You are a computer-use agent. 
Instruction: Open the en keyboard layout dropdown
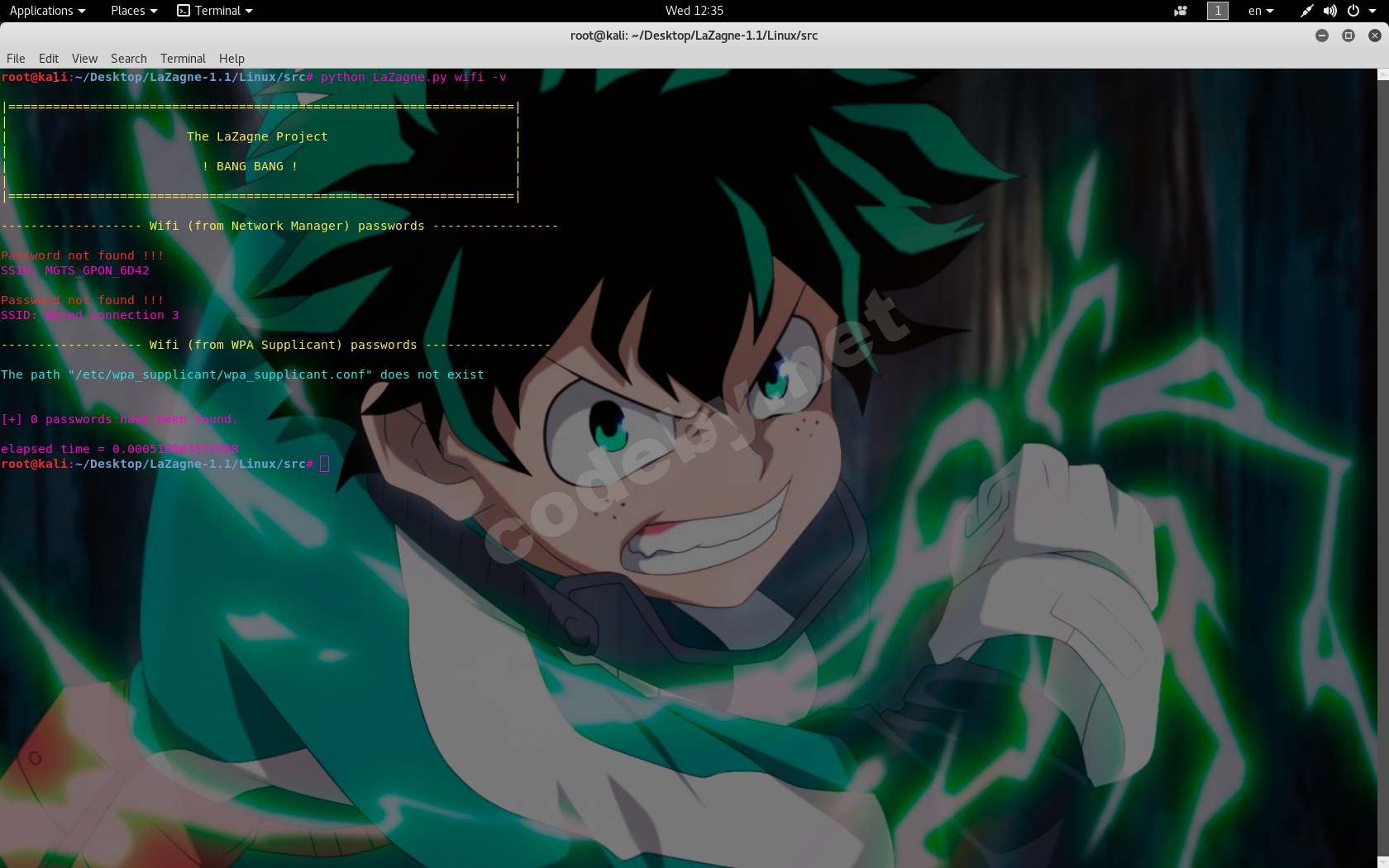pos(1261,11)
